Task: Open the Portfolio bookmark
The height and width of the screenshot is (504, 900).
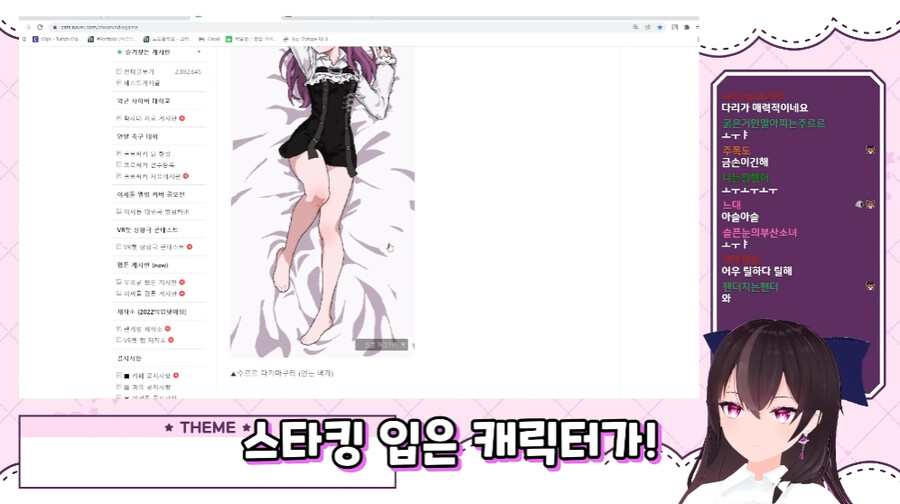Action: coord(111,39)
